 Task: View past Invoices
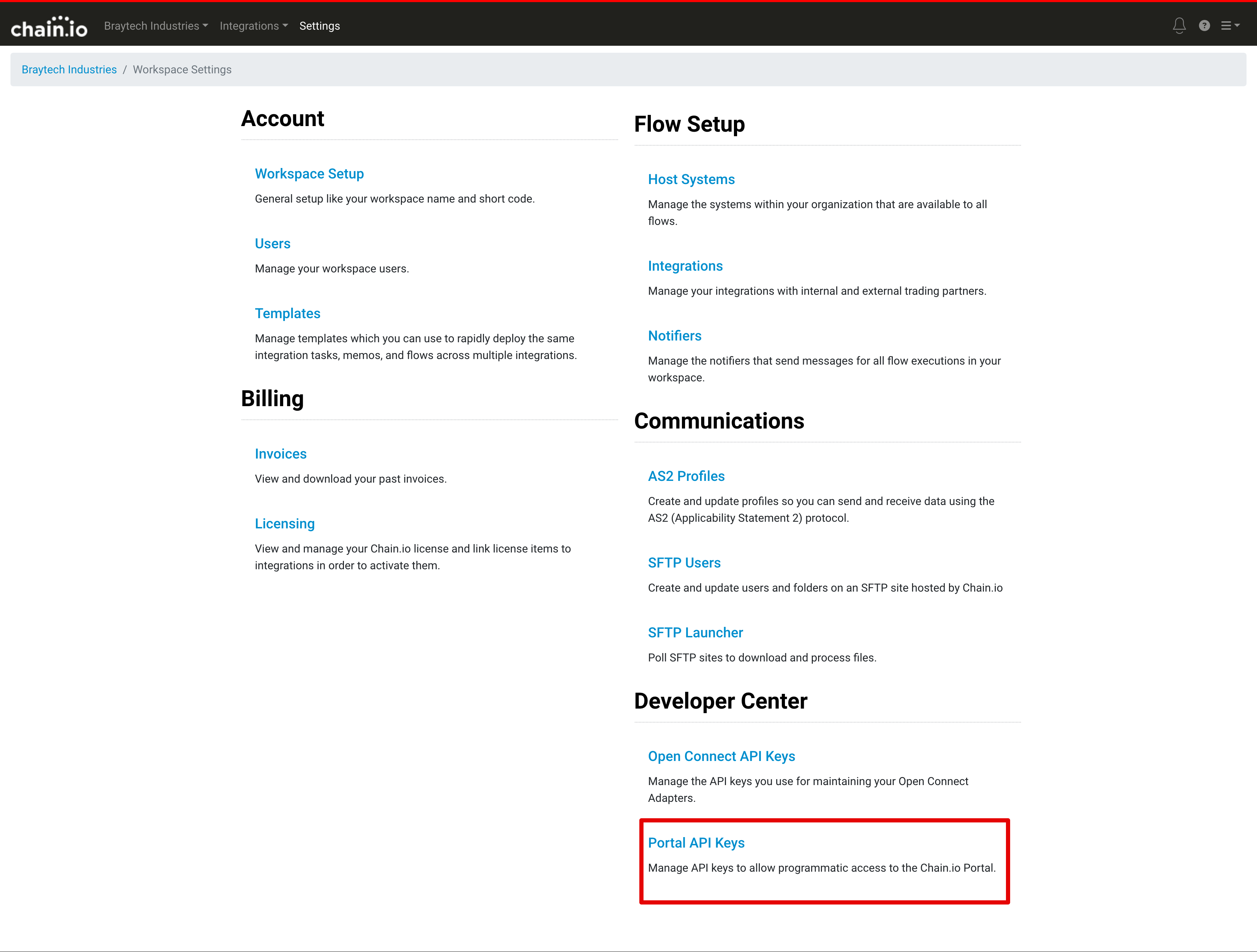point(280,454)
